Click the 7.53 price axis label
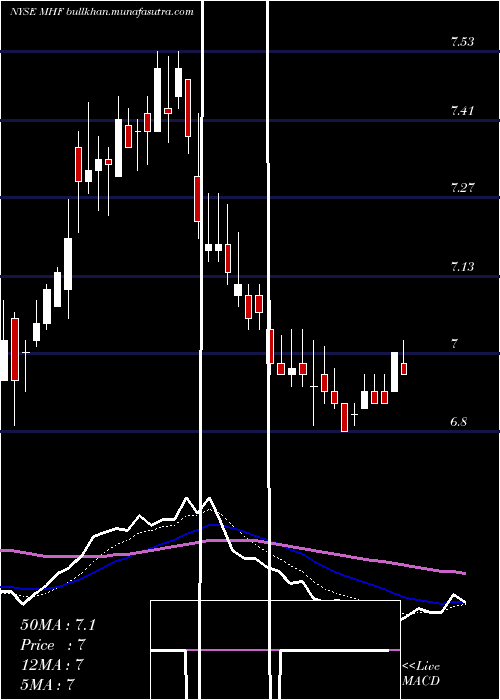The width and height of the screenshot is (500, 700). tap(462, 43)
